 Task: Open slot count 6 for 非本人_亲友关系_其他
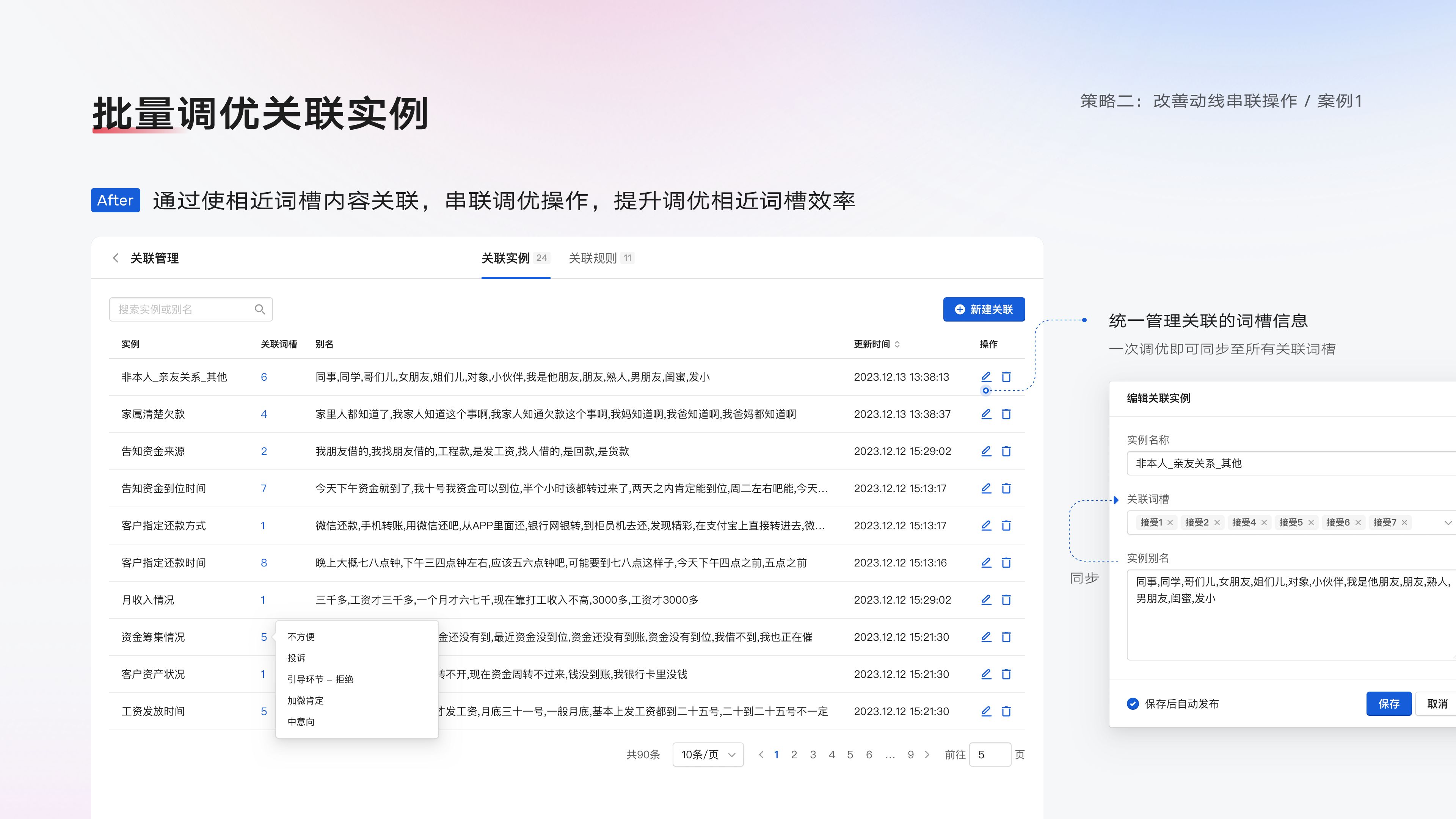tap(264, 377)
